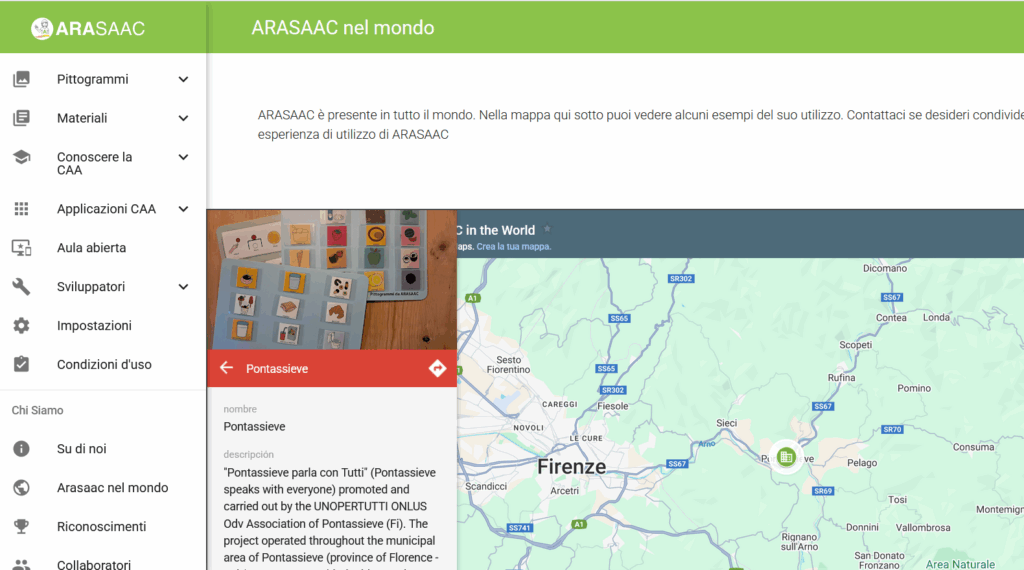The image size is (1024, 570).
Task: Click the Conoscere la CAA graduation cap icon
Action: [x=22, y=157]
